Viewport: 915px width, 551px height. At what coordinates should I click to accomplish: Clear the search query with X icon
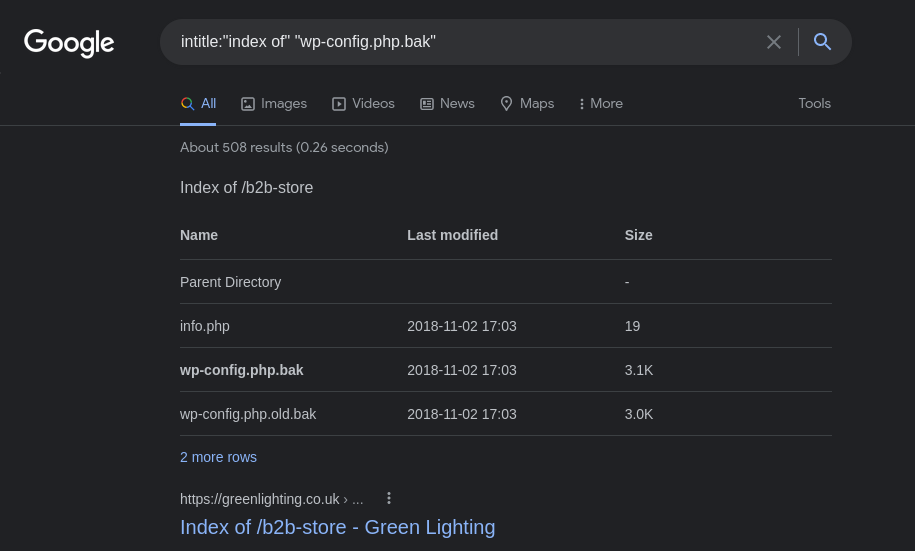point(774,42)
